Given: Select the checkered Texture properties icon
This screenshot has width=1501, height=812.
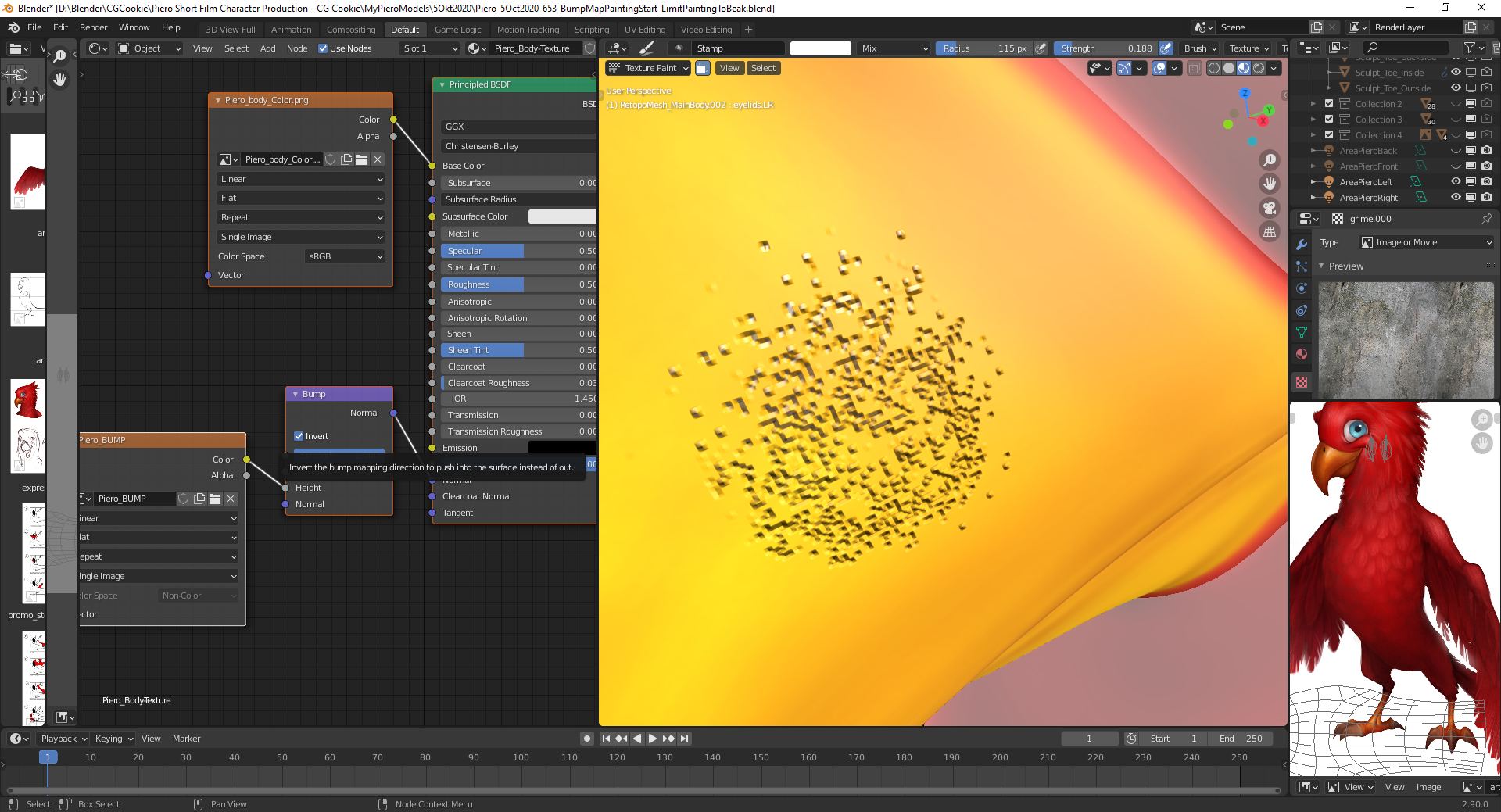Looking at the screenshot, I should (x=1302, y=381).
